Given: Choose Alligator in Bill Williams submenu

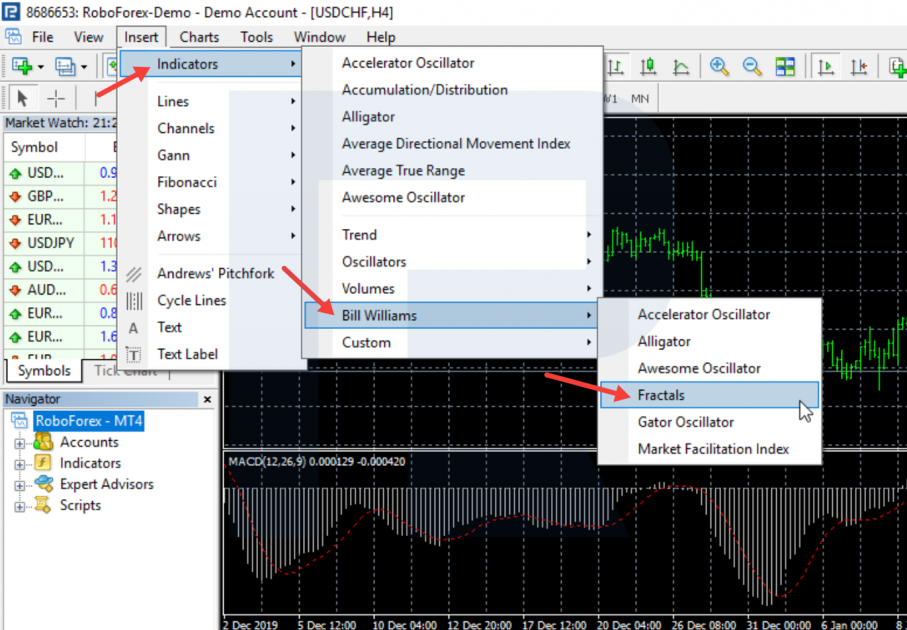Looking at the screenshot, I should (x=710, y=341).
